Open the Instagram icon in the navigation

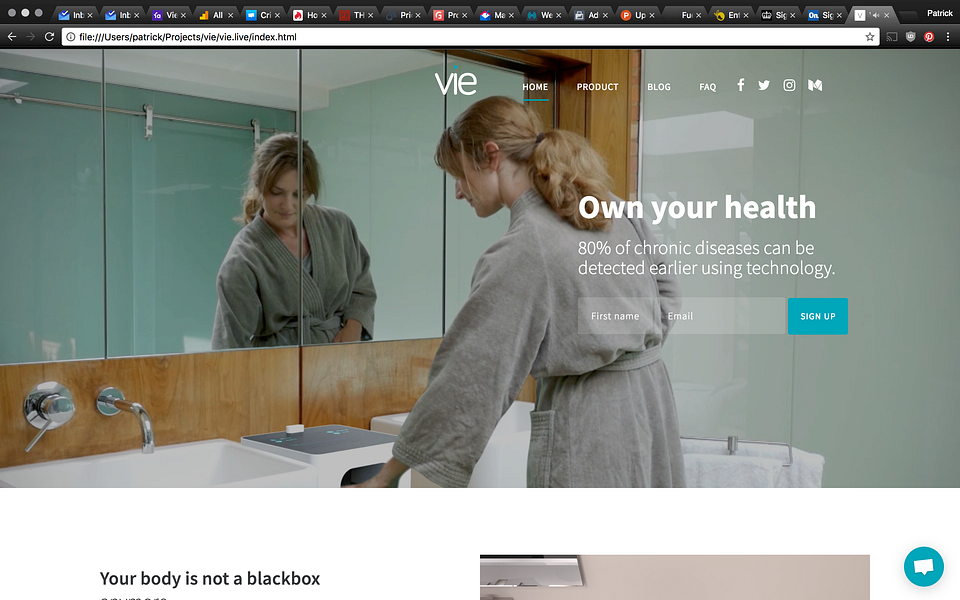(x=789, y=85)
